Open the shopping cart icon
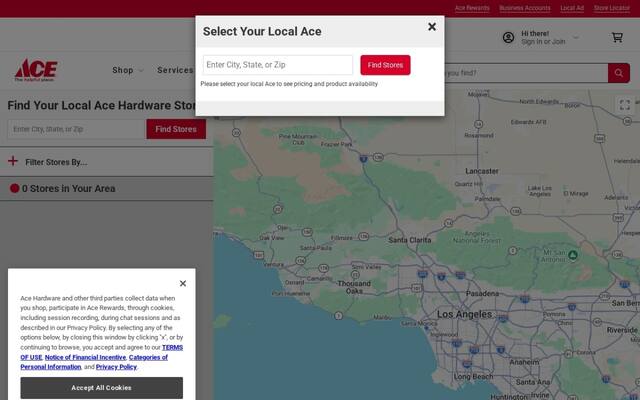This screenshot has width=640, height=400. click(617, 38)
